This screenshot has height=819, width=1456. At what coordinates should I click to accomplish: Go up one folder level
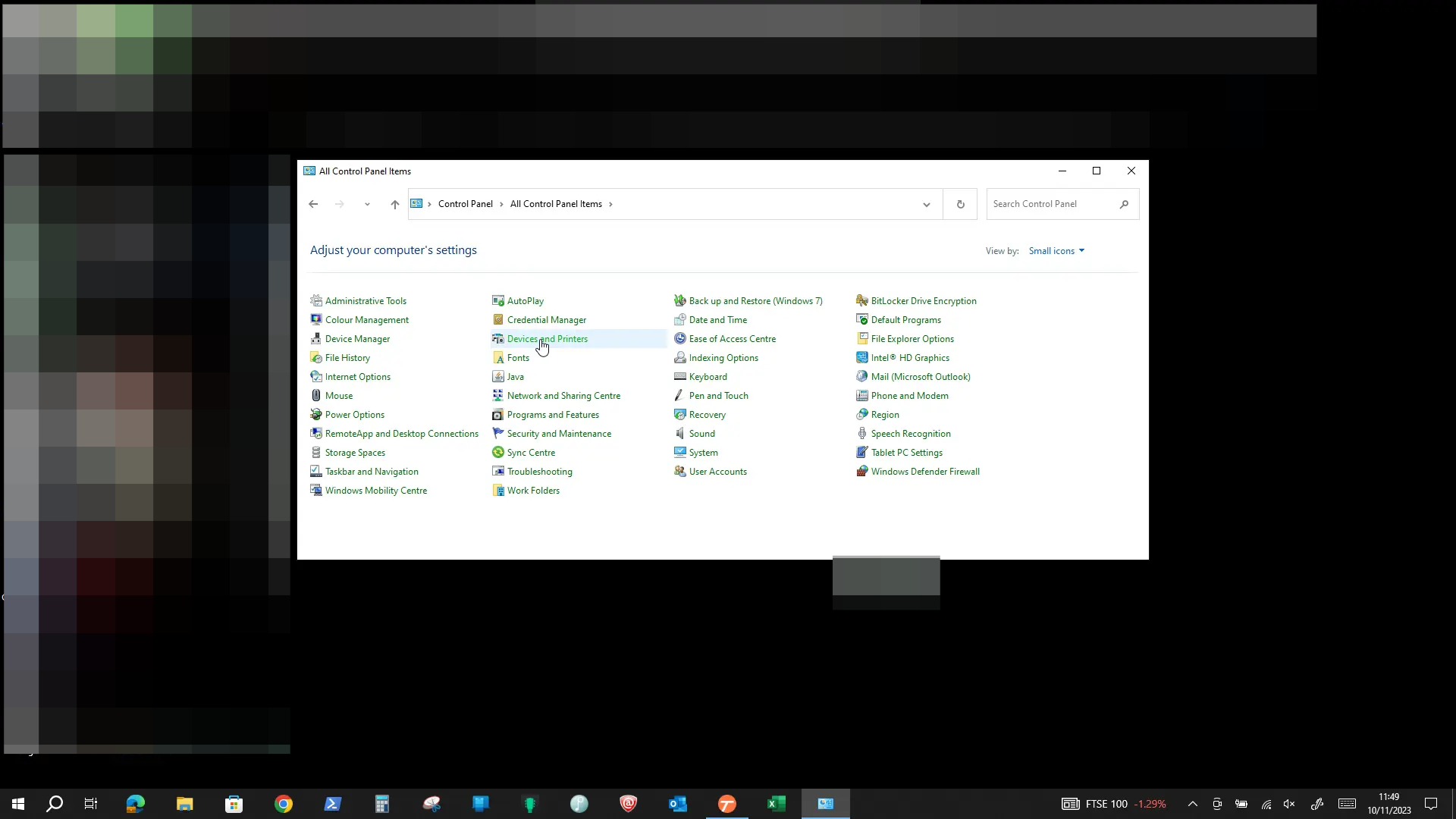point(394,204)
